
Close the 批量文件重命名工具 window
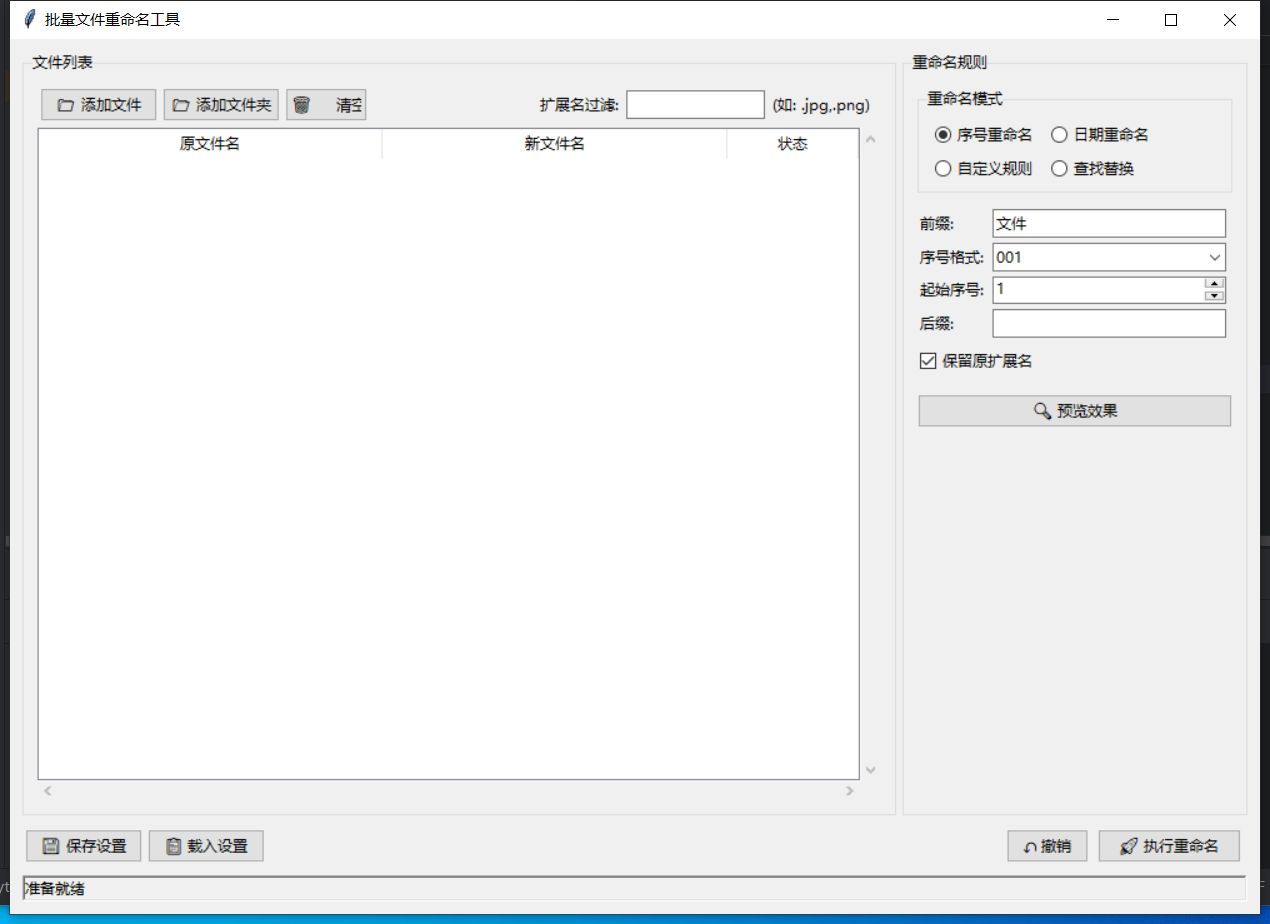click(1230, 19)
